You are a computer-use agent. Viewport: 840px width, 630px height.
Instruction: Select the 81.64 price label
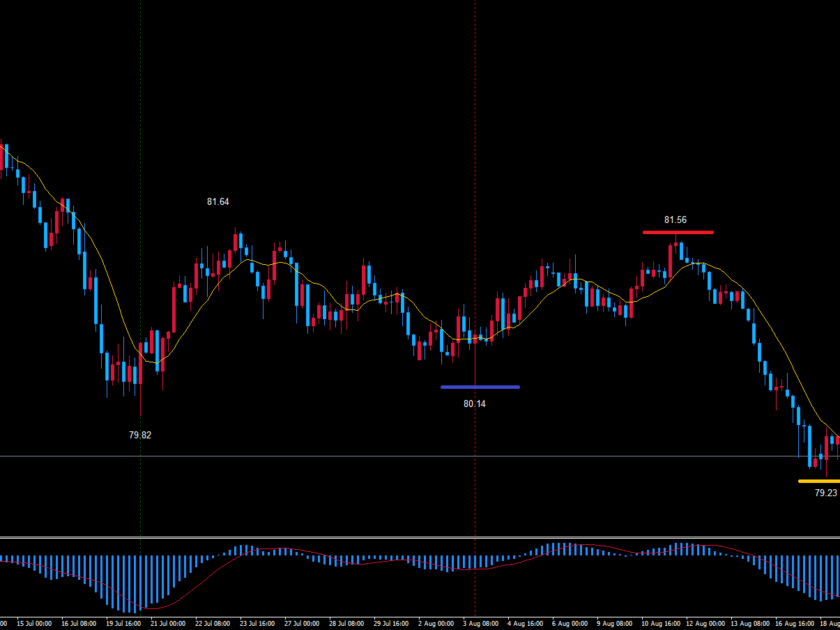click(218, 202)
